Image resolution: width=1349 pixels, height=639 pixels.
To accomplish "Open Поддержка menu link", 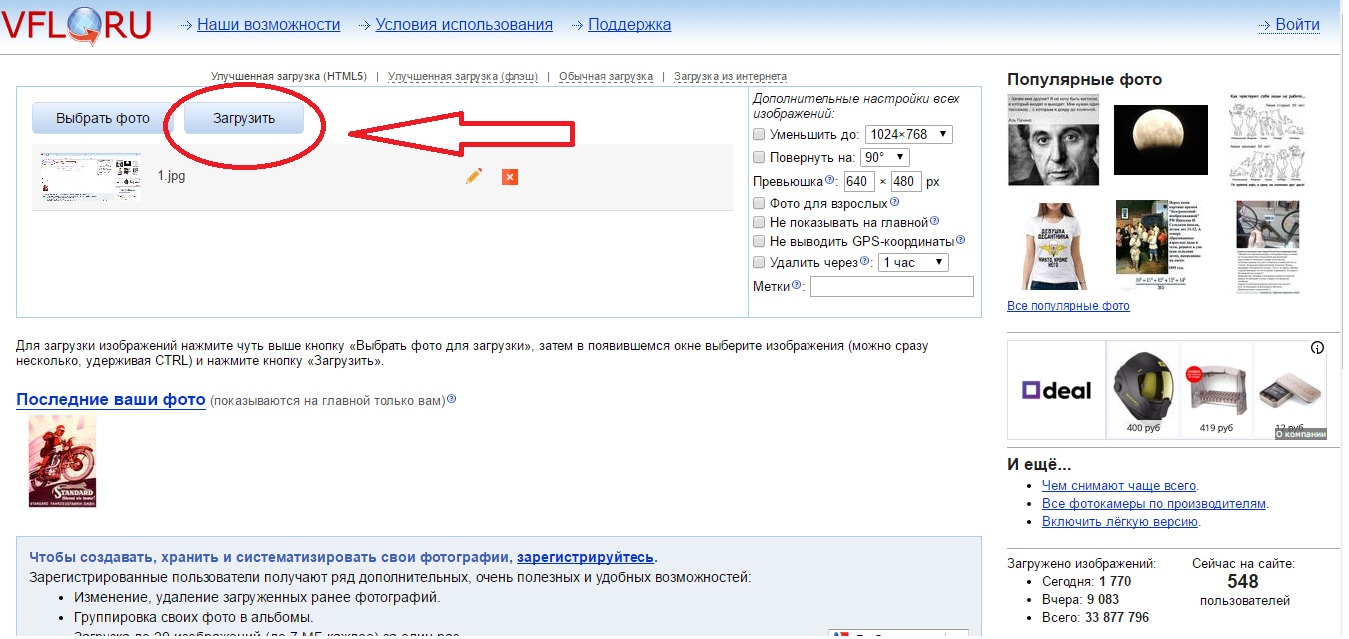I will (x=630, y=25).
